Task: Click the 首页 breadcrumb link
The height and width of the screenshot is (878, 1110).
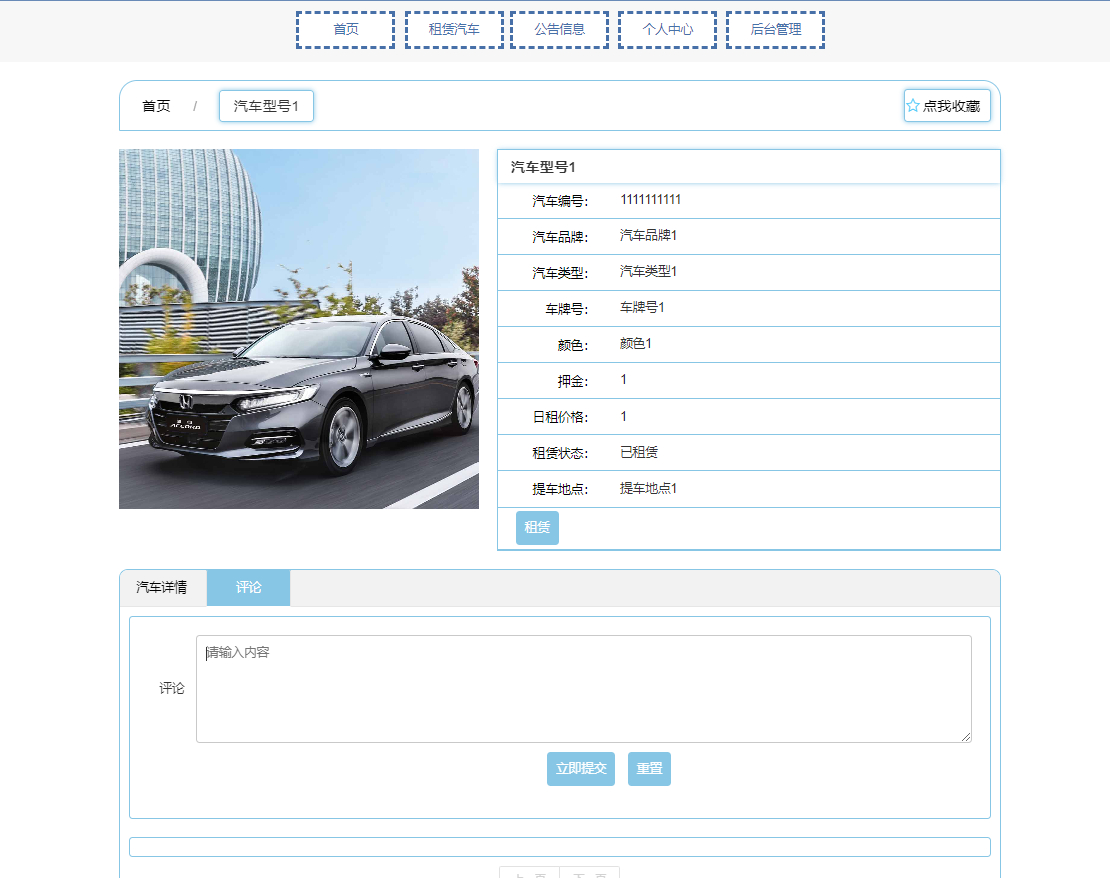Action: coord(156,106)
